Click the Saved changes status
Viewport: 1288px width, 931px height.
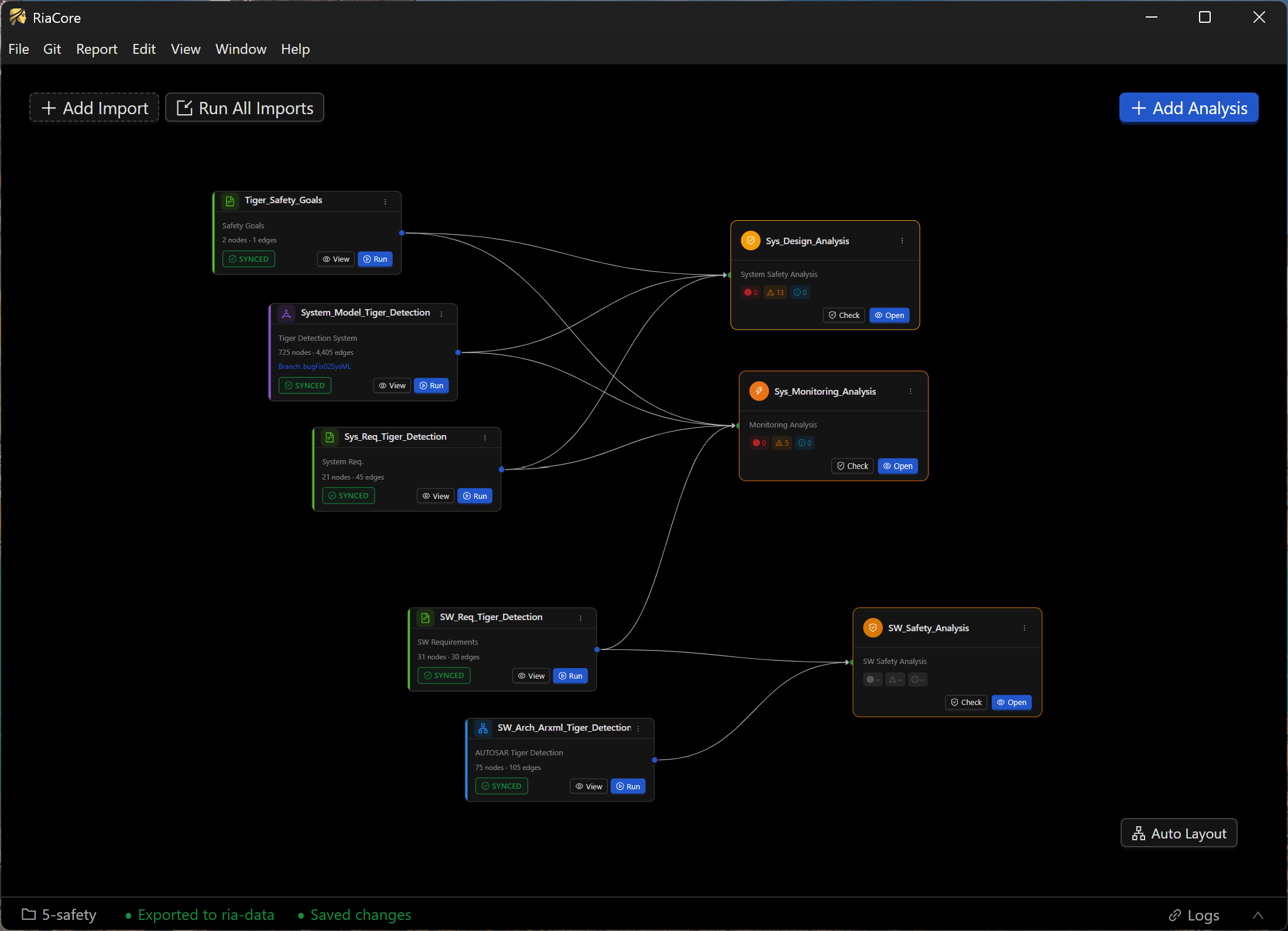[x=354, y=915]
